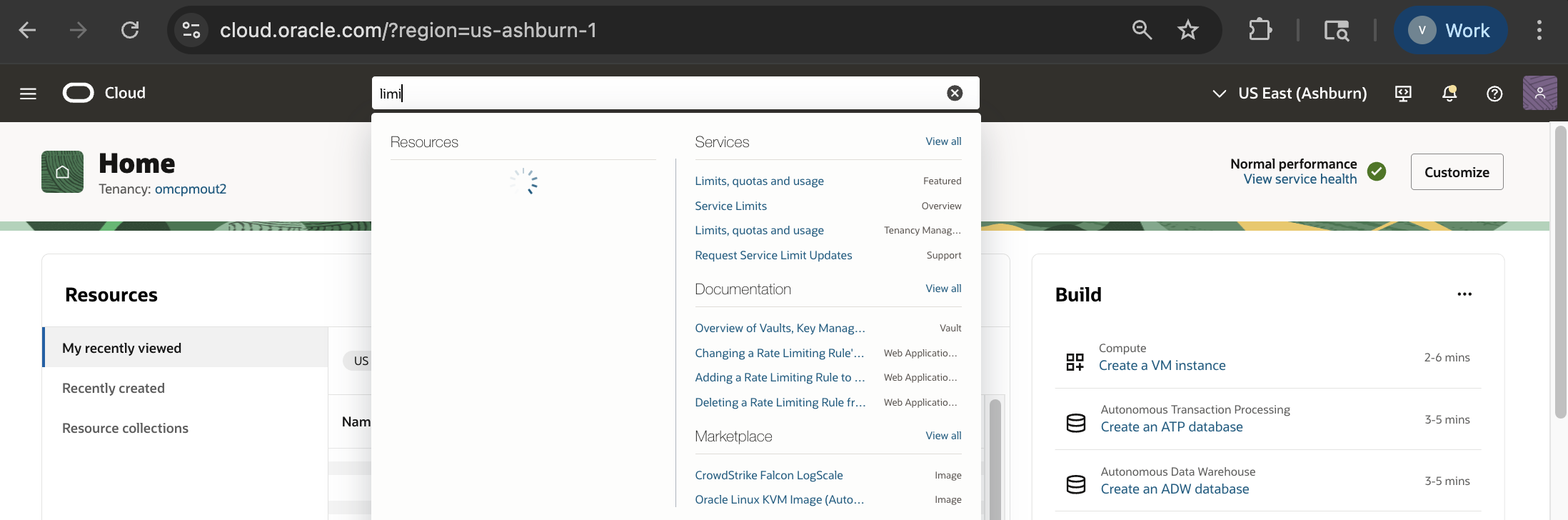Open the help question mark menu
Screen dimensions: 1568x520
click(1494, 94)
